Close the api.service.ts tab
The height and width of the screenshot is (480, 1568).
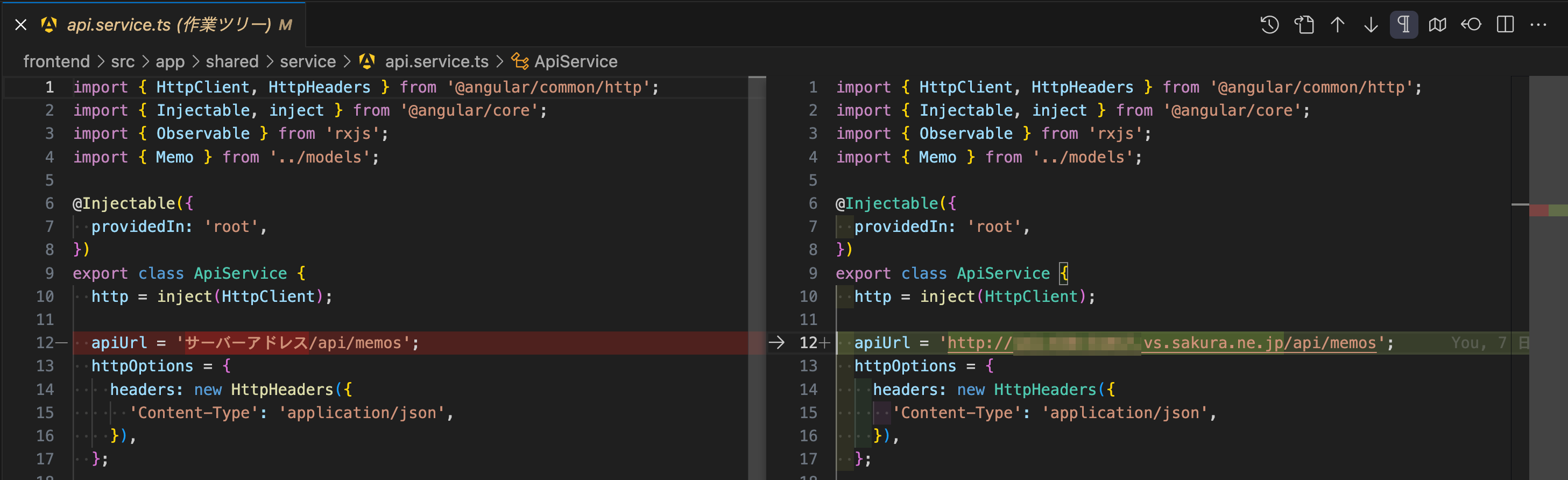coord(20,25)
